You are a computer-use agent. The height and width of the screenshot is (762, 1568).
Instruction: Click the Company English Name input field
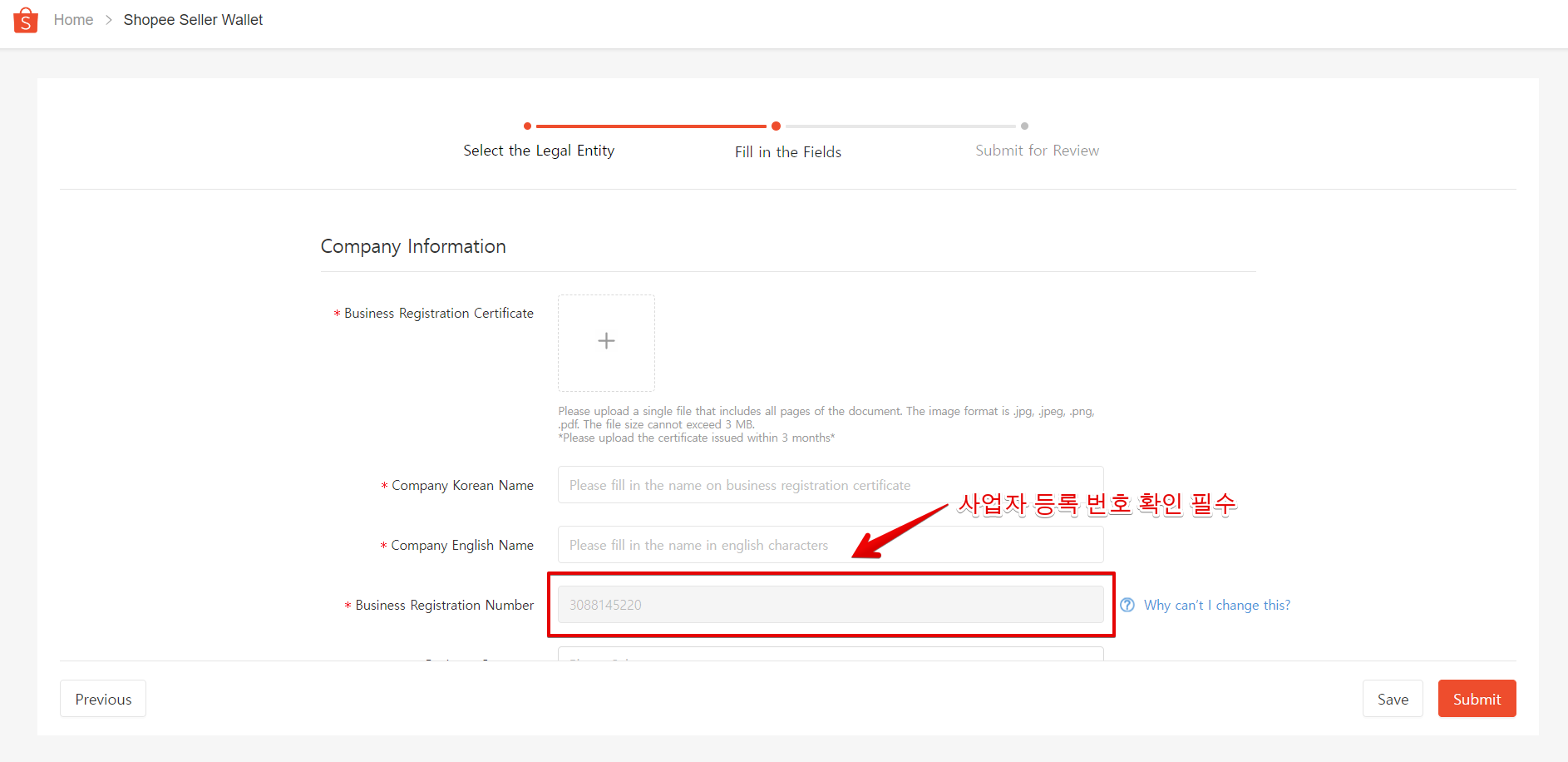(x=830, y=544)
